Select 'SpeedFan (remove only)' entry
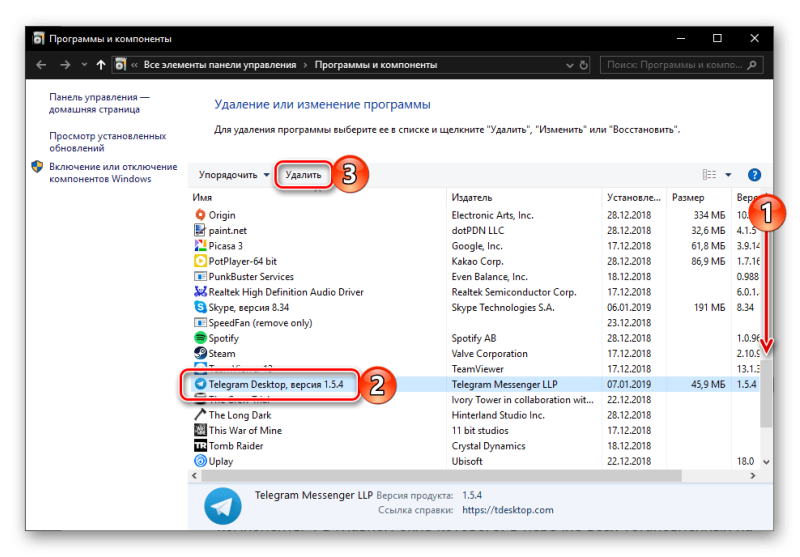Viewport: 800px width, 557px height. 260,323
